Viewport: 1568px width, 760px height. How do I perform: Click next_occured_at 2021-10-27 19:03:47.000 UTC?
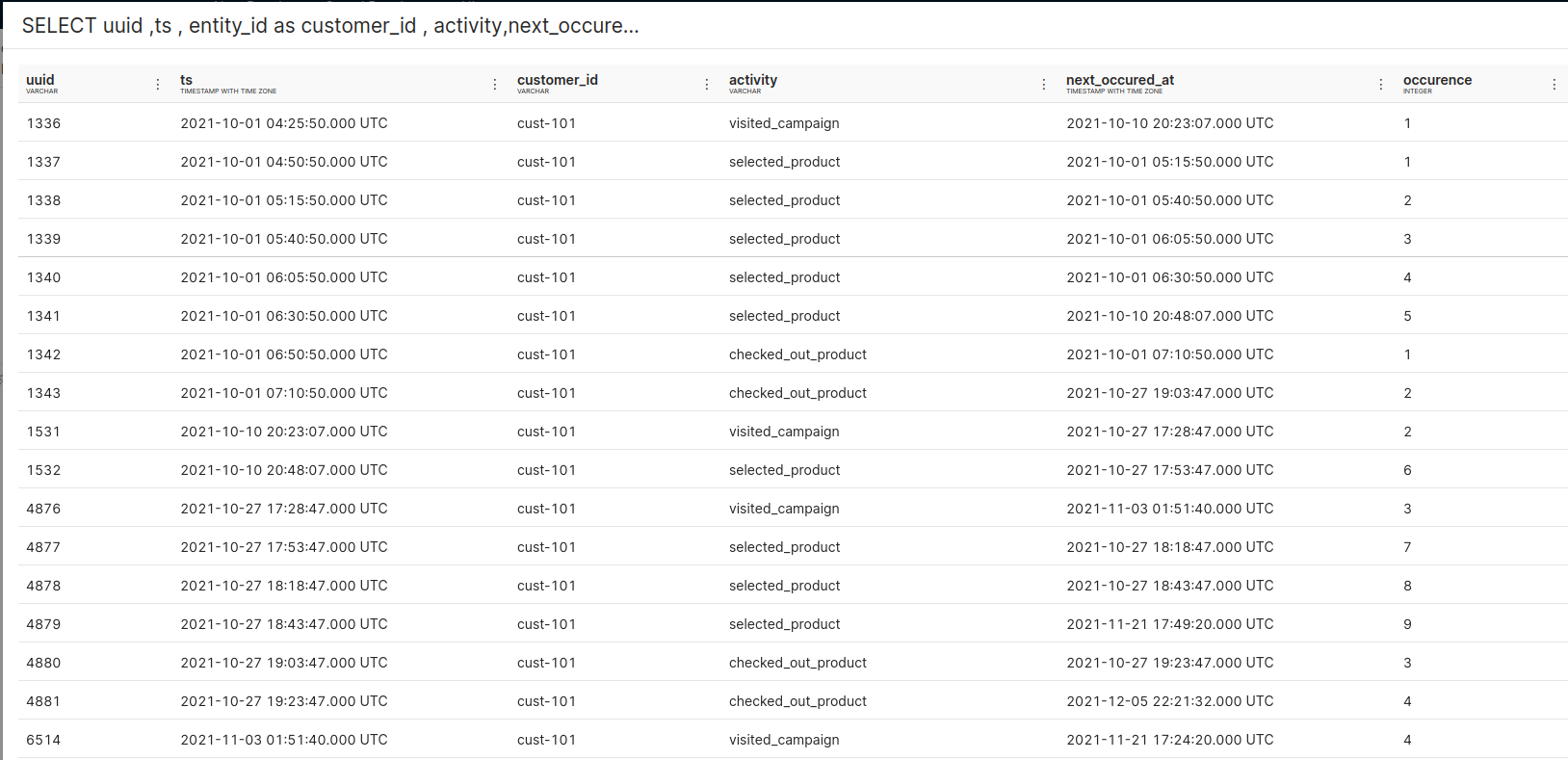(1170, 393)
